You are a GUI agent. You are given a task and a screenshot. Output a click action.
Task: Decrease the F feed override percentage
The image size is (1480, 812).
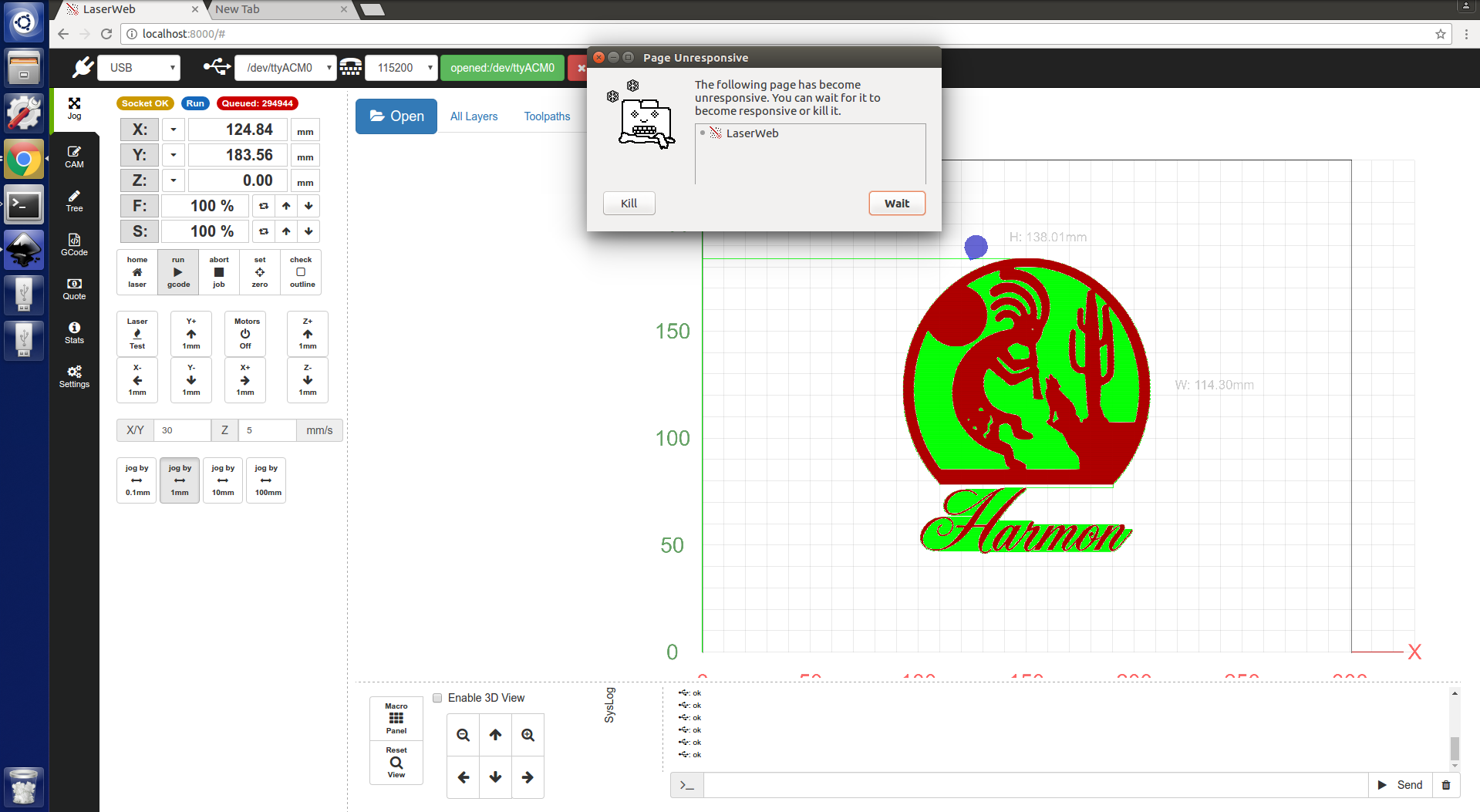click(308, 206)
